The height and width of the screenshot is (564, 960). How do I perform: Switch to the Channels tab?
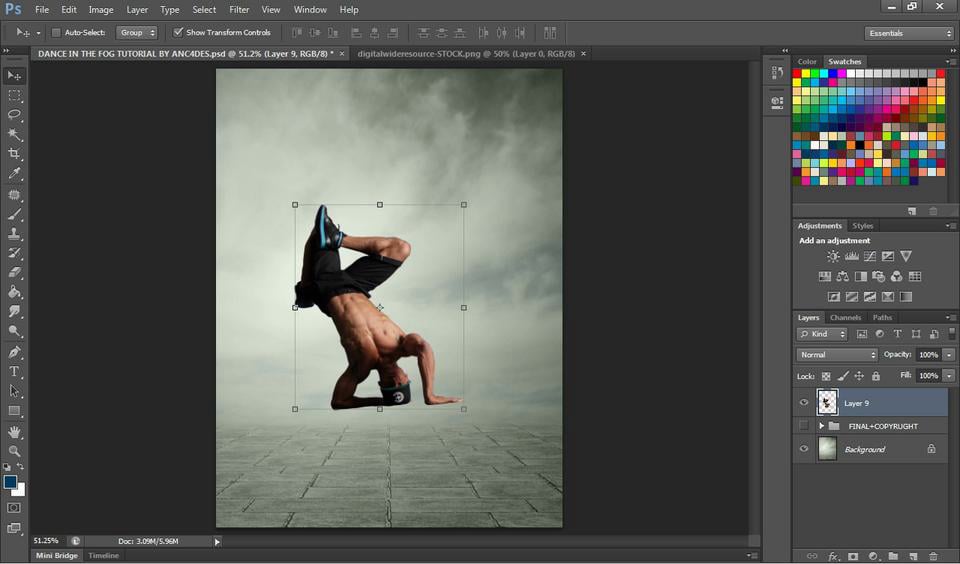click(x=845, y=317)
